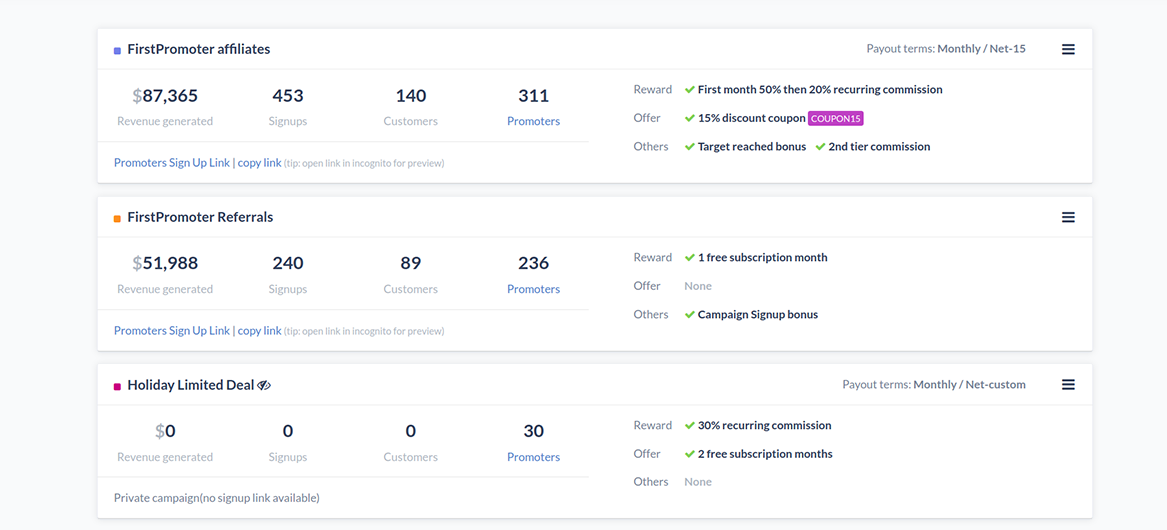This screenshot has width=1167, height=530.
Task: Click copy link in FirstPromoter affiliates card
Action: 260,162
